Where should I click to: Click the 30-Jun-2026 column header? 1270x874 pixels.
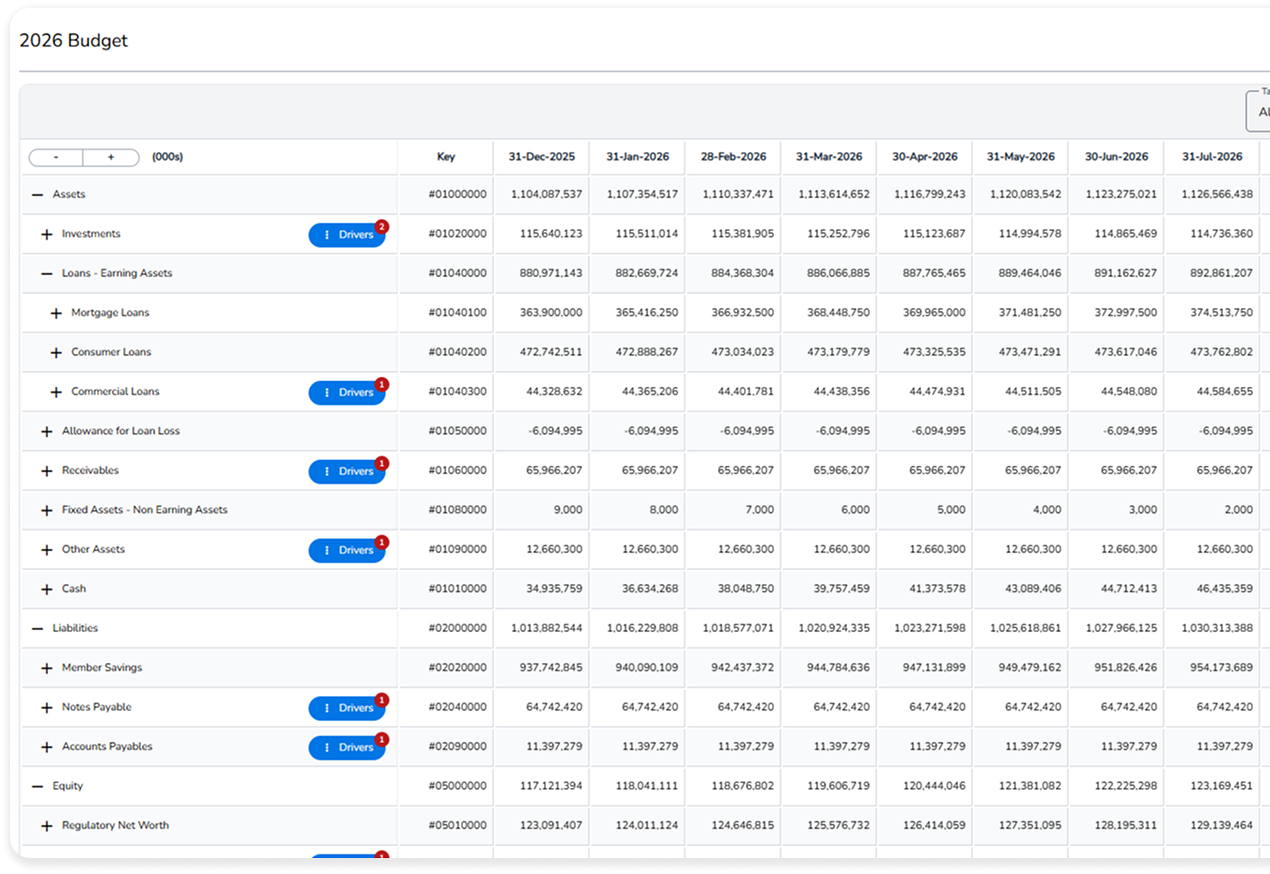click(1116, 157)
